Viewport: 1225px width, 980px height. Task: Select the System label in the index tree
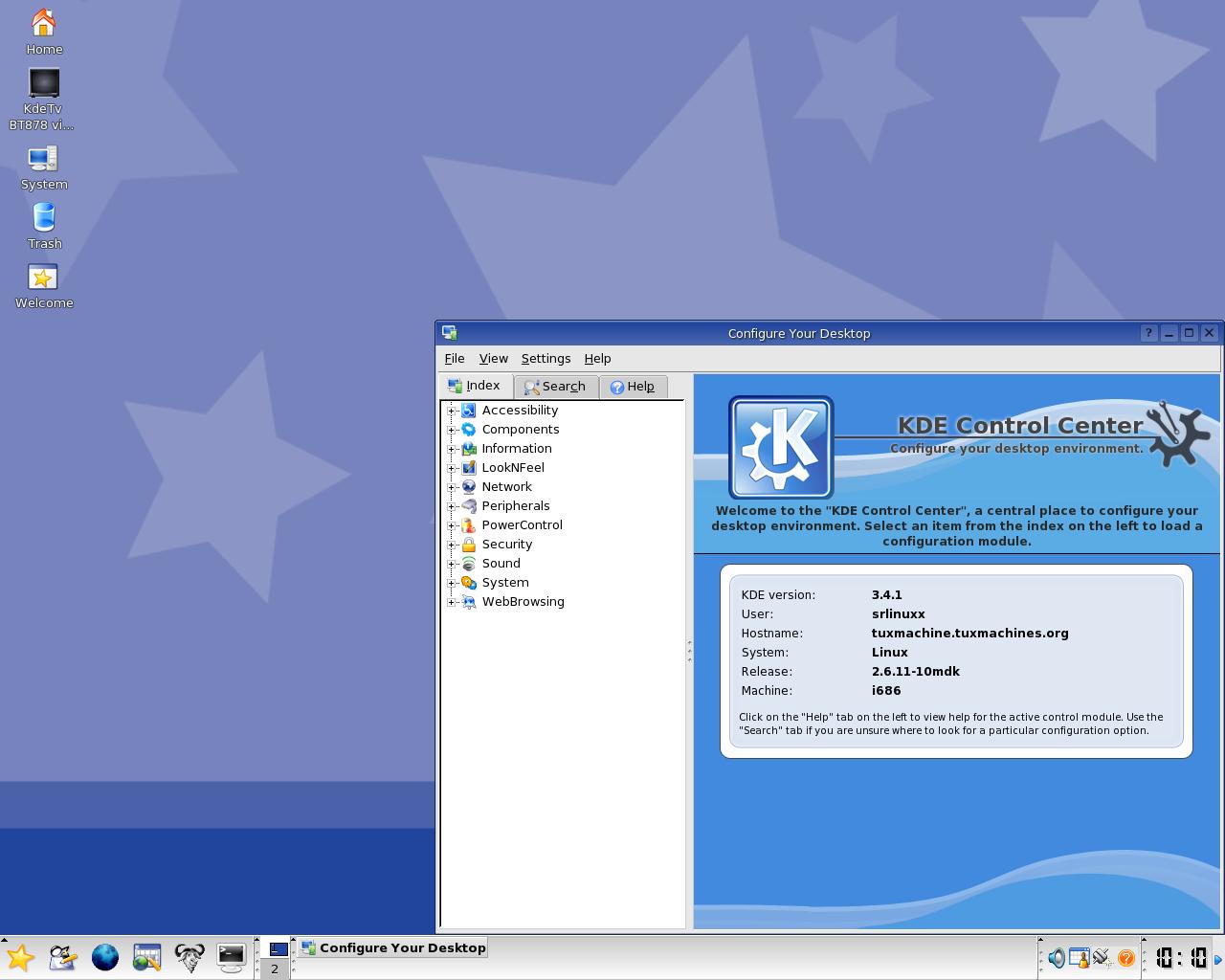click(505, 583)
